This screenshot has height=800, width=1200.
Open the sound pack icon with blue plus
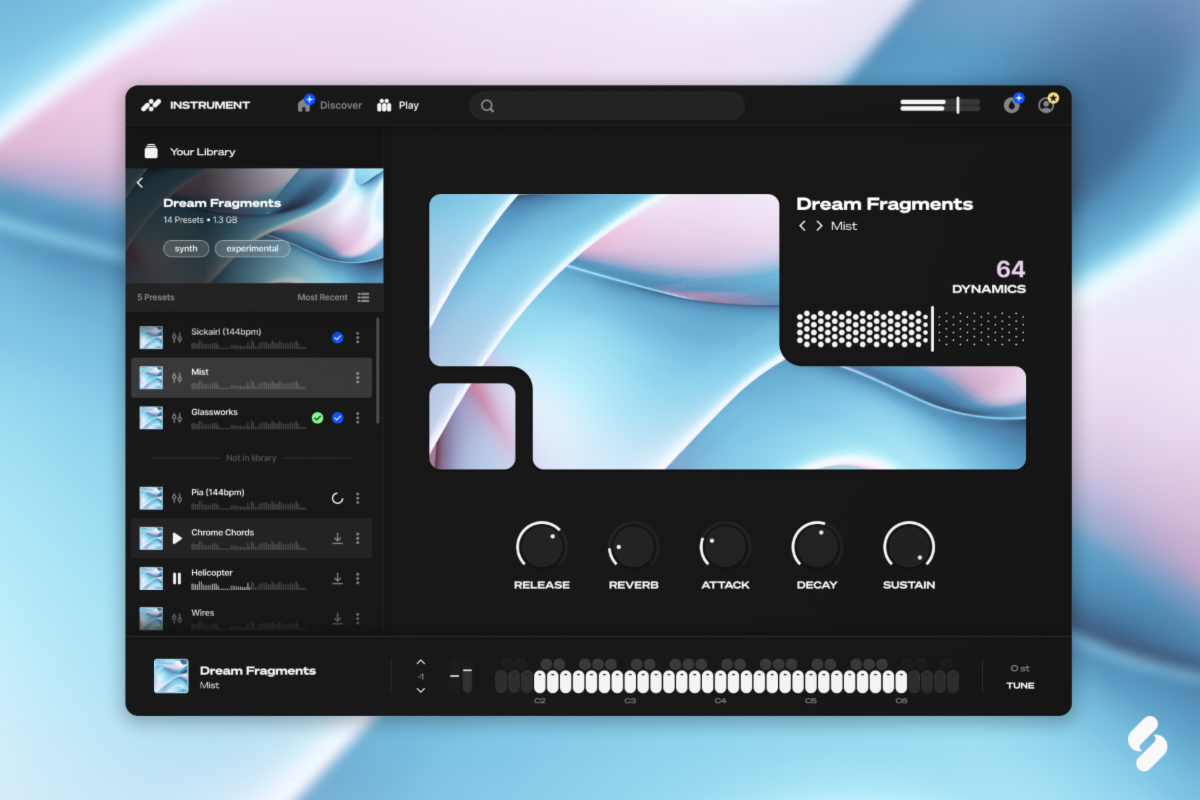click(x=1012, y=105)
